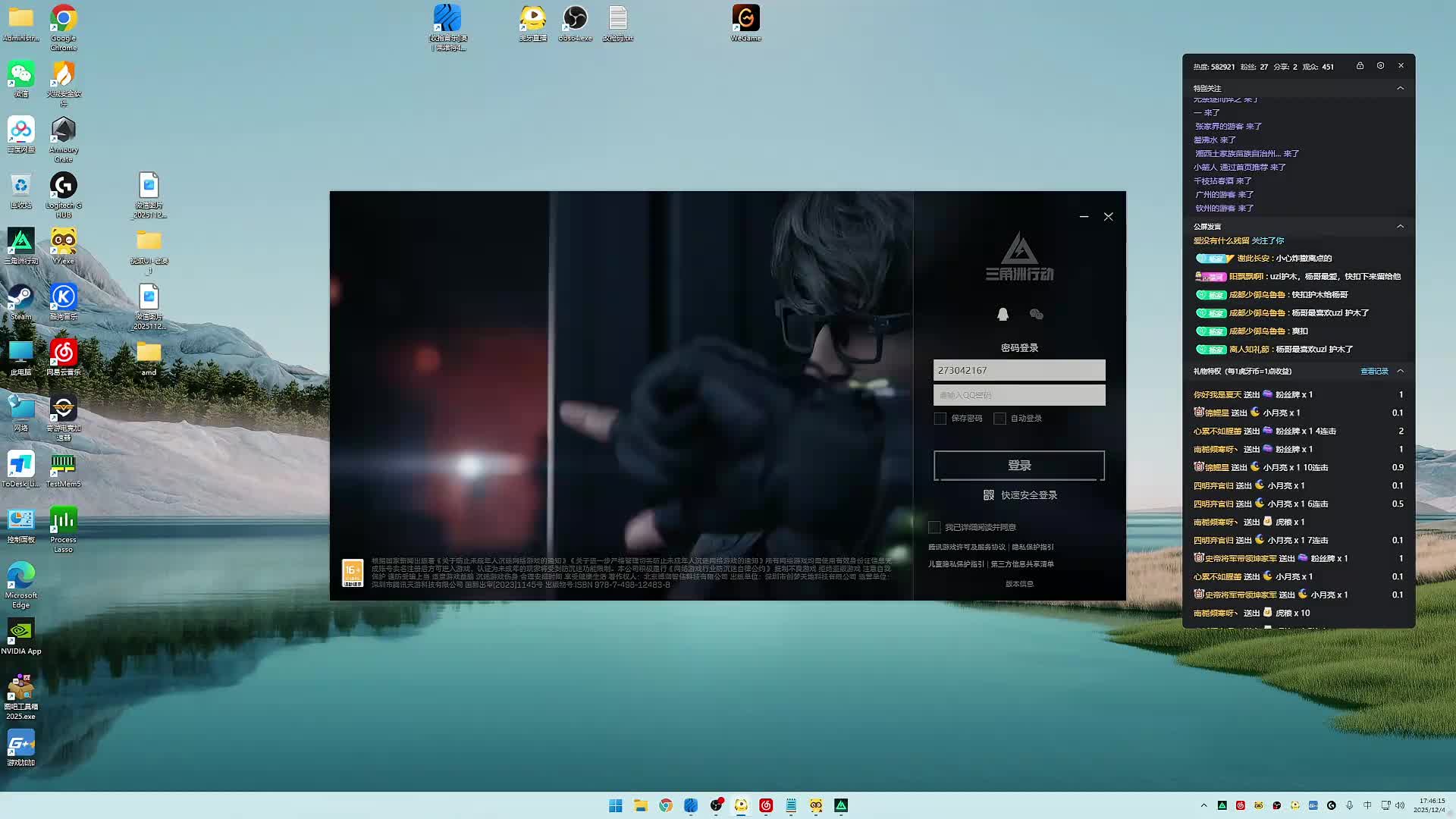The height and width of the screenshot is (819, 1456).
Task: Launch the Logitech G HUB shortcut
Action: [x=63, y=187]
